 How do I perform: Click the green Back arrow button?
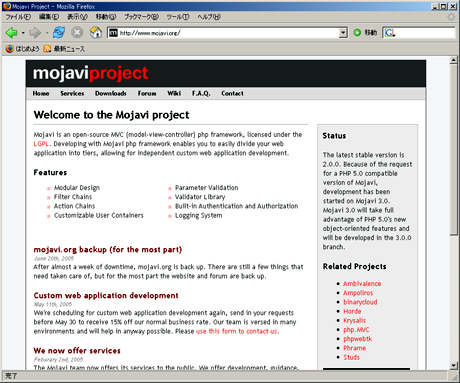coord(11,33)
